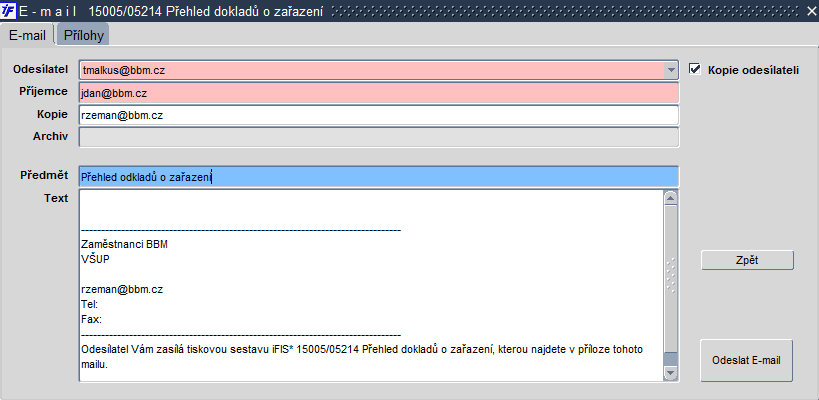
Task: Click the iFIS logo icon in title bar
Action: (x=8, y=11)
